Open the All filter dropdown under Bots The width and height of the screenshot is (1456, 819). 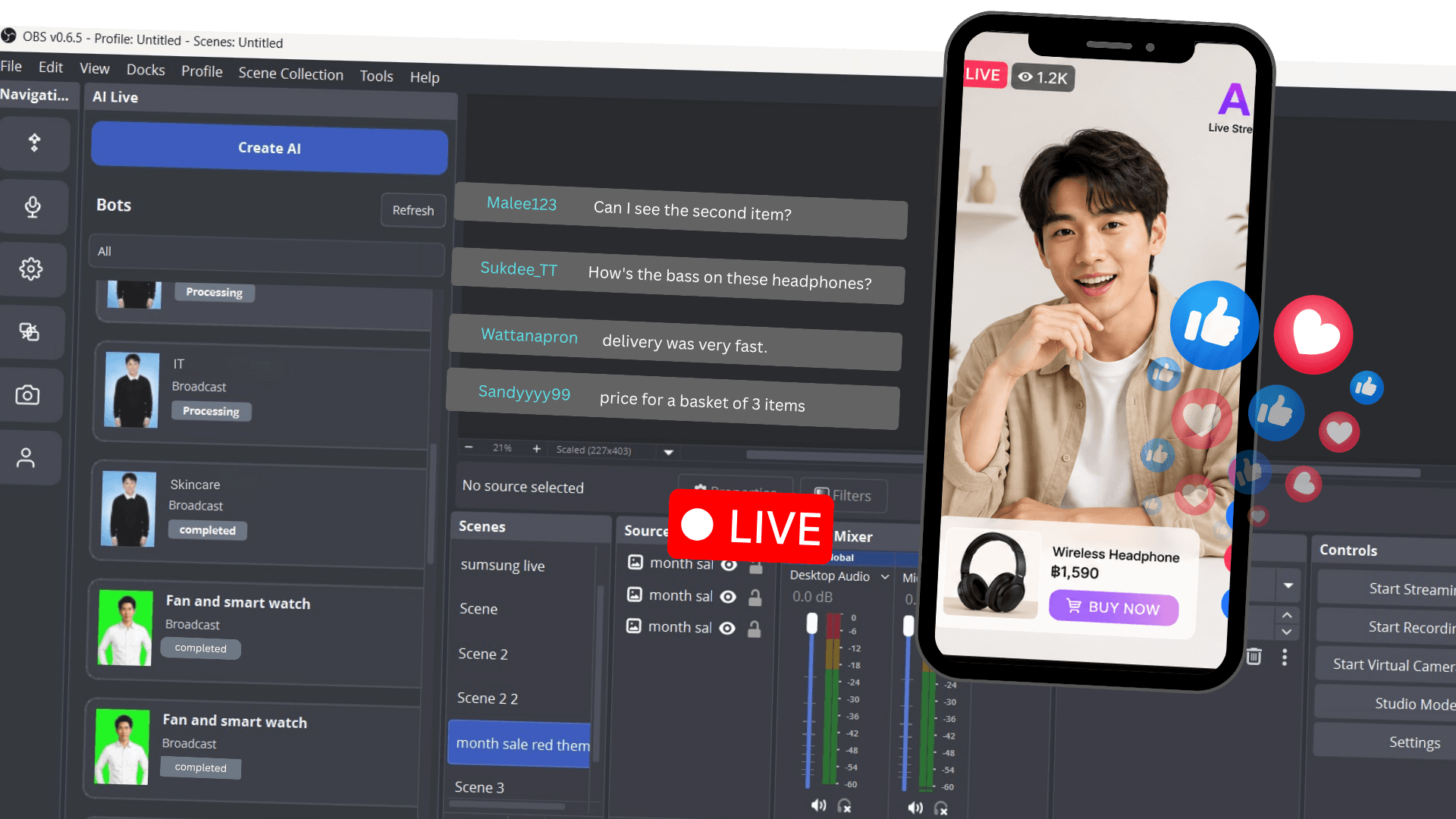267,256
